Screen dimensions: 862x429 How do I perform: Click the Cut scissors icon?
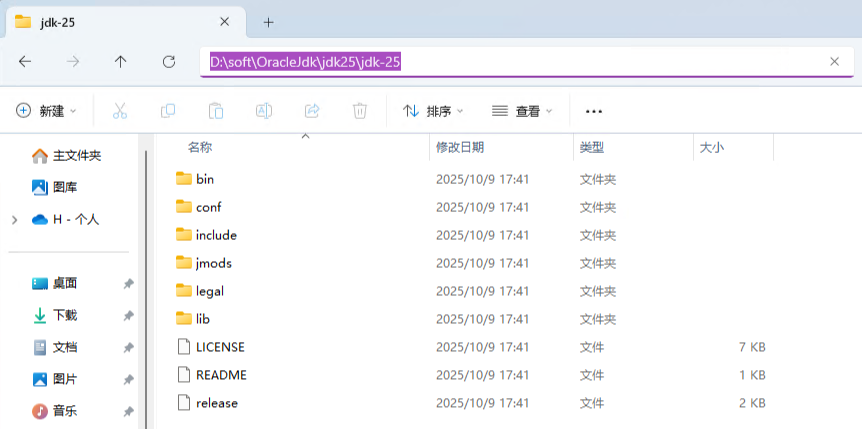(120, 111)
